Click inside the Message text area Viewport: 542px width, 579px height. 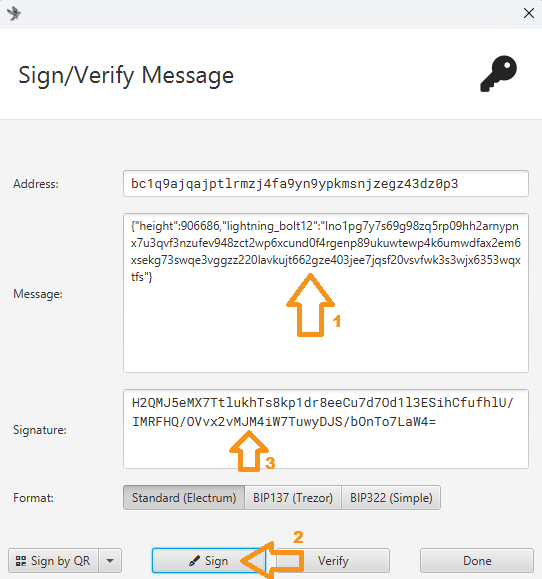click(326, 293)
